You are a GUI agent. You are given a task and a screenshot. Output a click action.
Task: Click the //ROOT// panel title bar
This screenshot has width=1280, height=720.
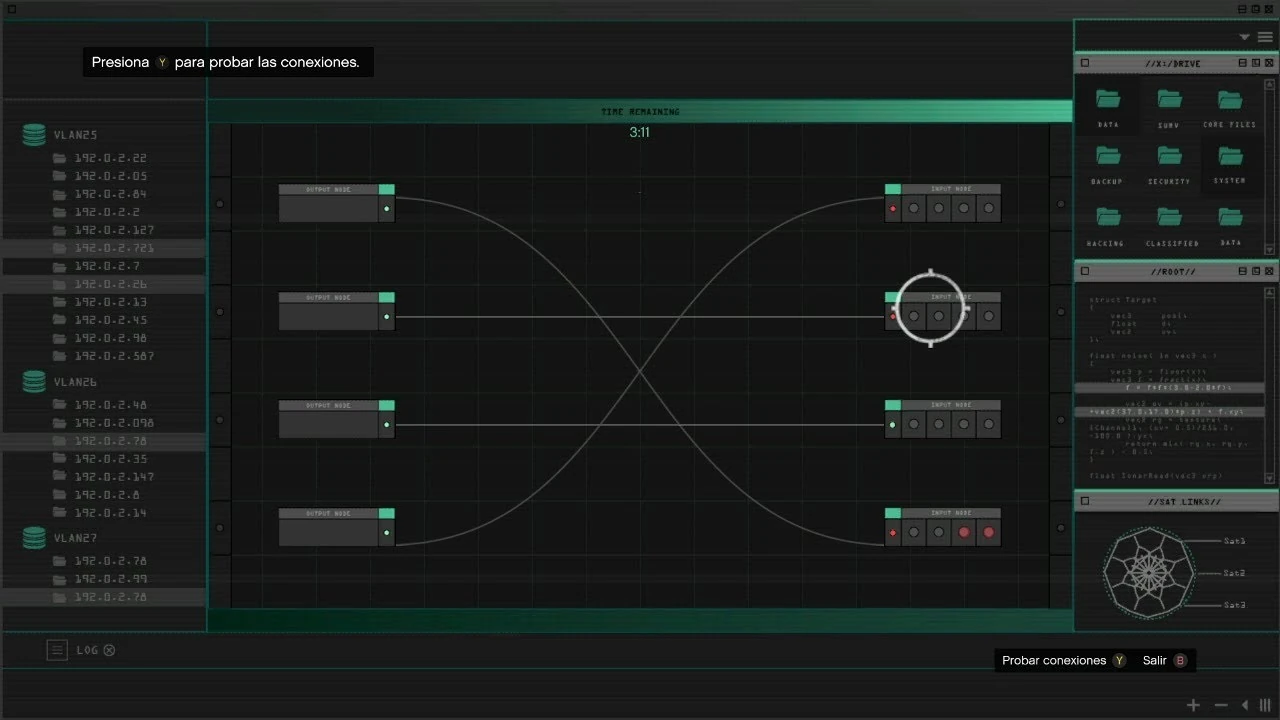[x=1175, y=271]
